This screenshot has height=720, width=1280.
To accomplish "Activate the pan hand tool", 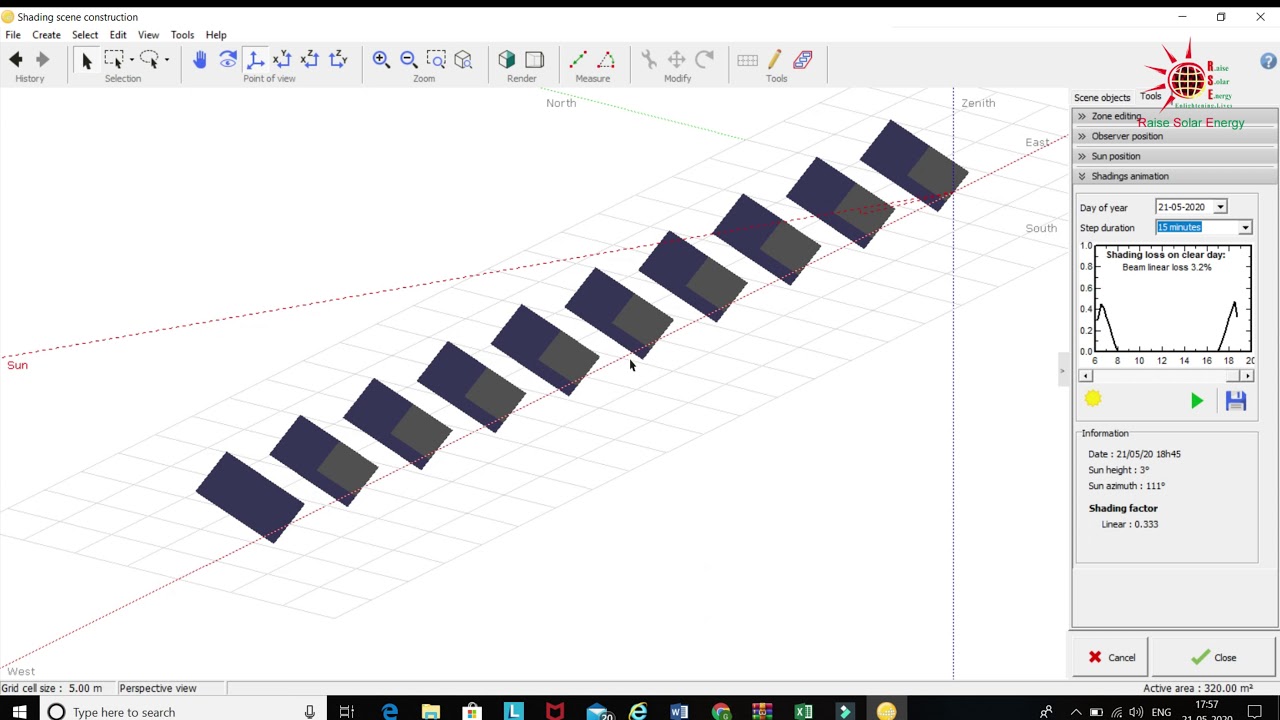I will 199,60.
